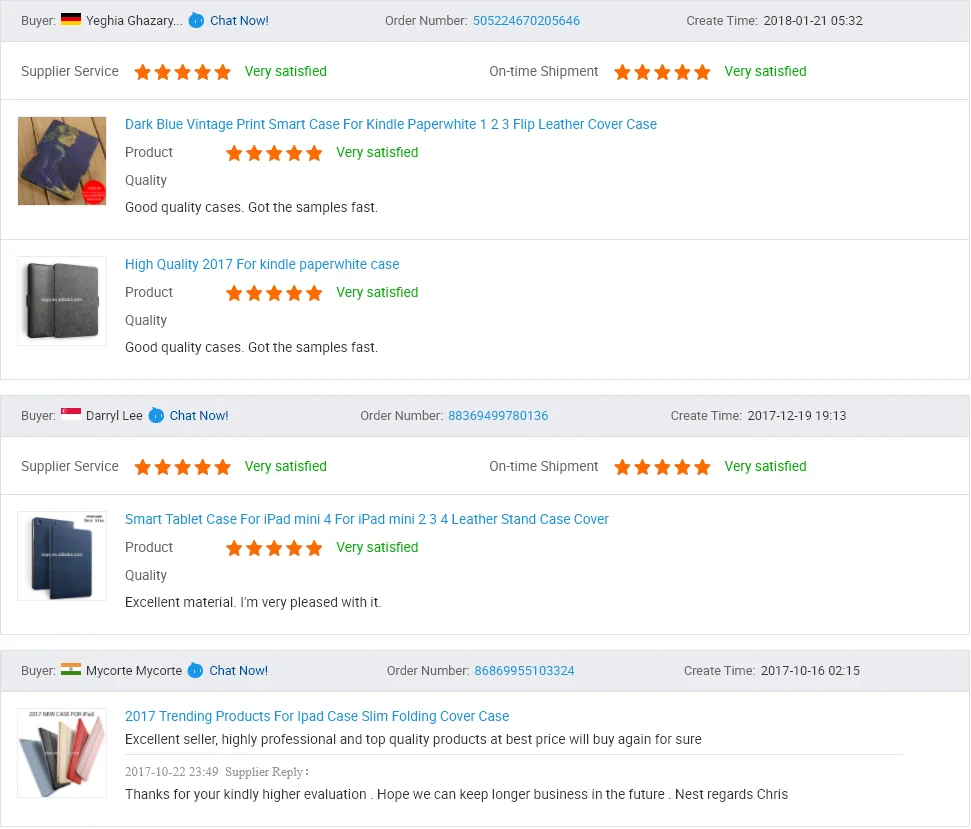Click Chat Now! for Mycorte Mycorte
This screenshot has width=971, height=829.
tap(238, 671)
